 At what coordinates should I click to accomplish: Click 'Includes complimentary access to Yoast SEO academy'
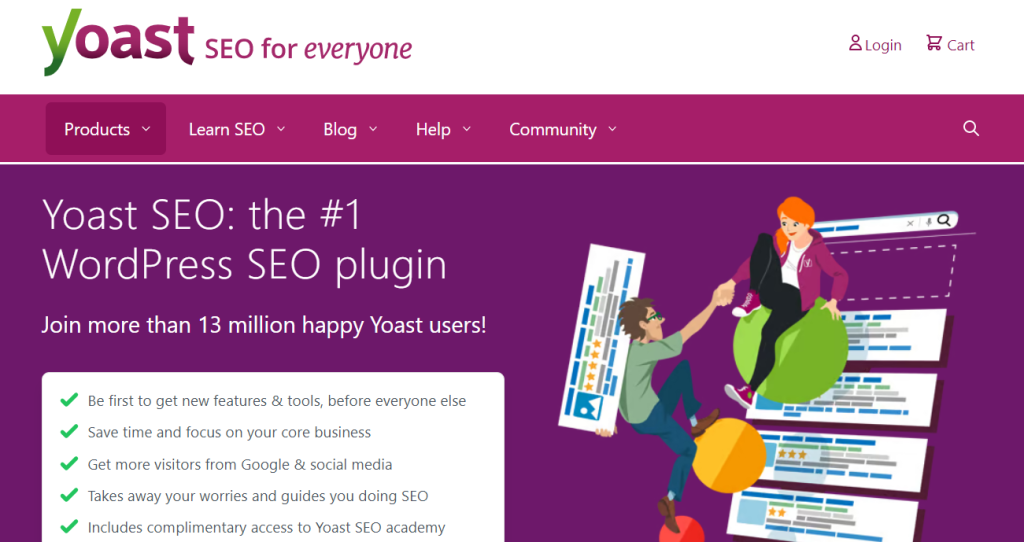[266, 527]
